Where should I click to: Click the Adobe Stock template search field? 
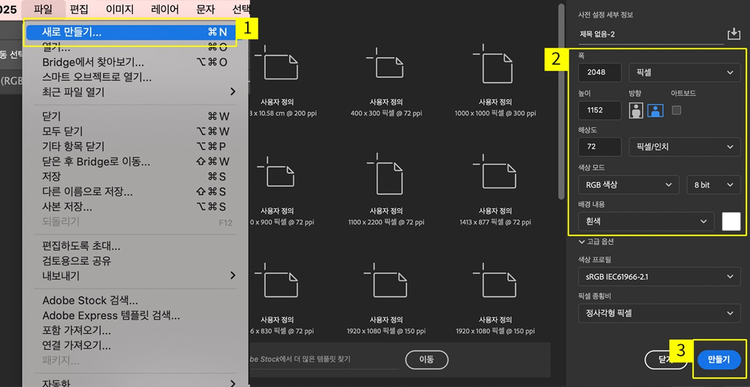point(324,359)
